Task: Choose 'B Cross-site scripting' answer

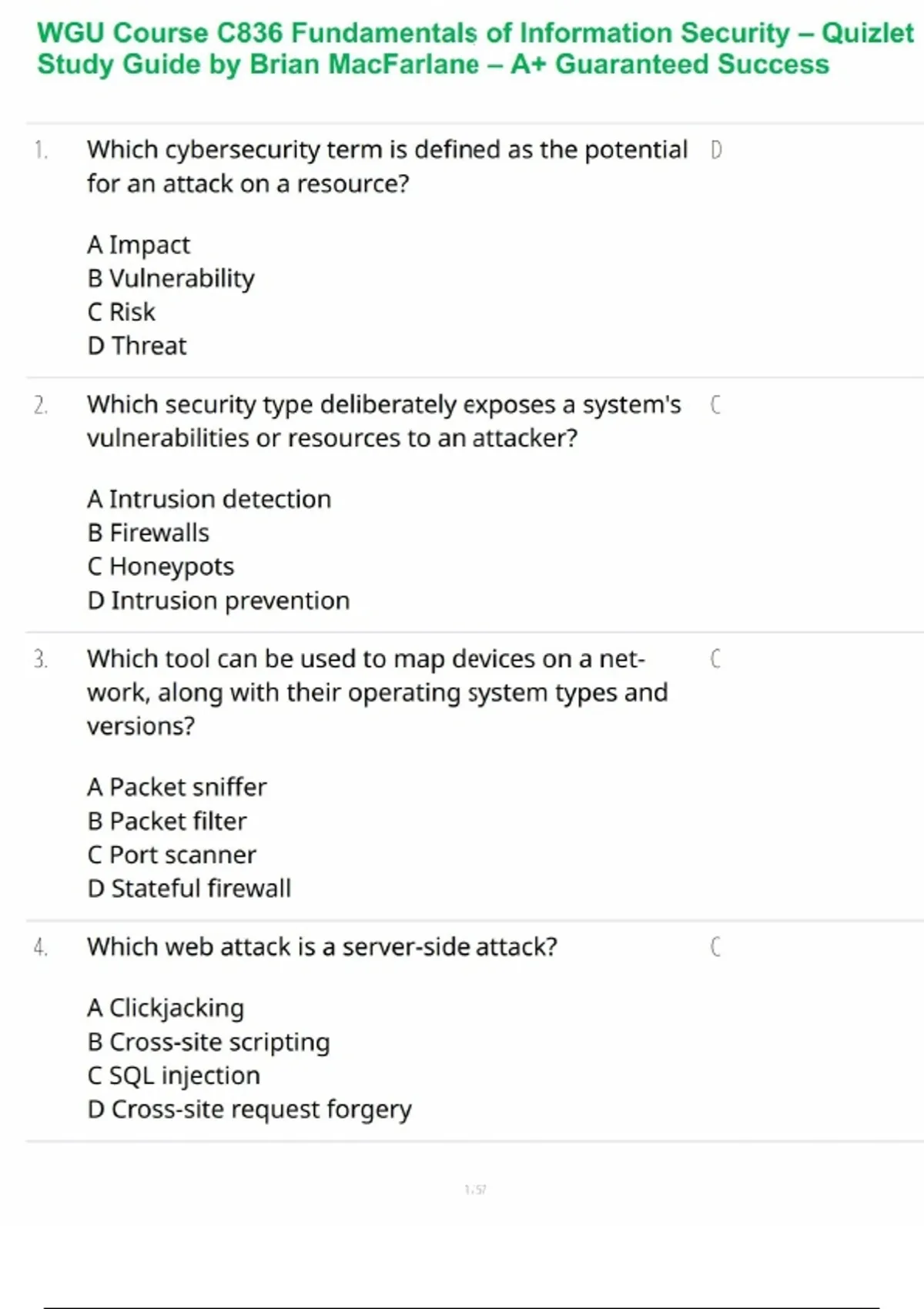Action: [209, 1042]
